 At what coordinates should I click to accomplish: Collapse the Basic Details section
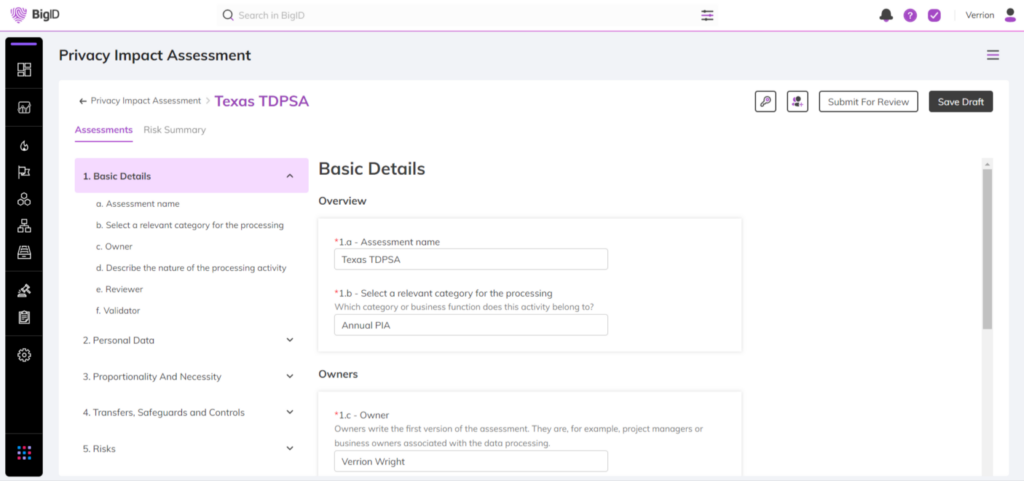tap(290, 176)
